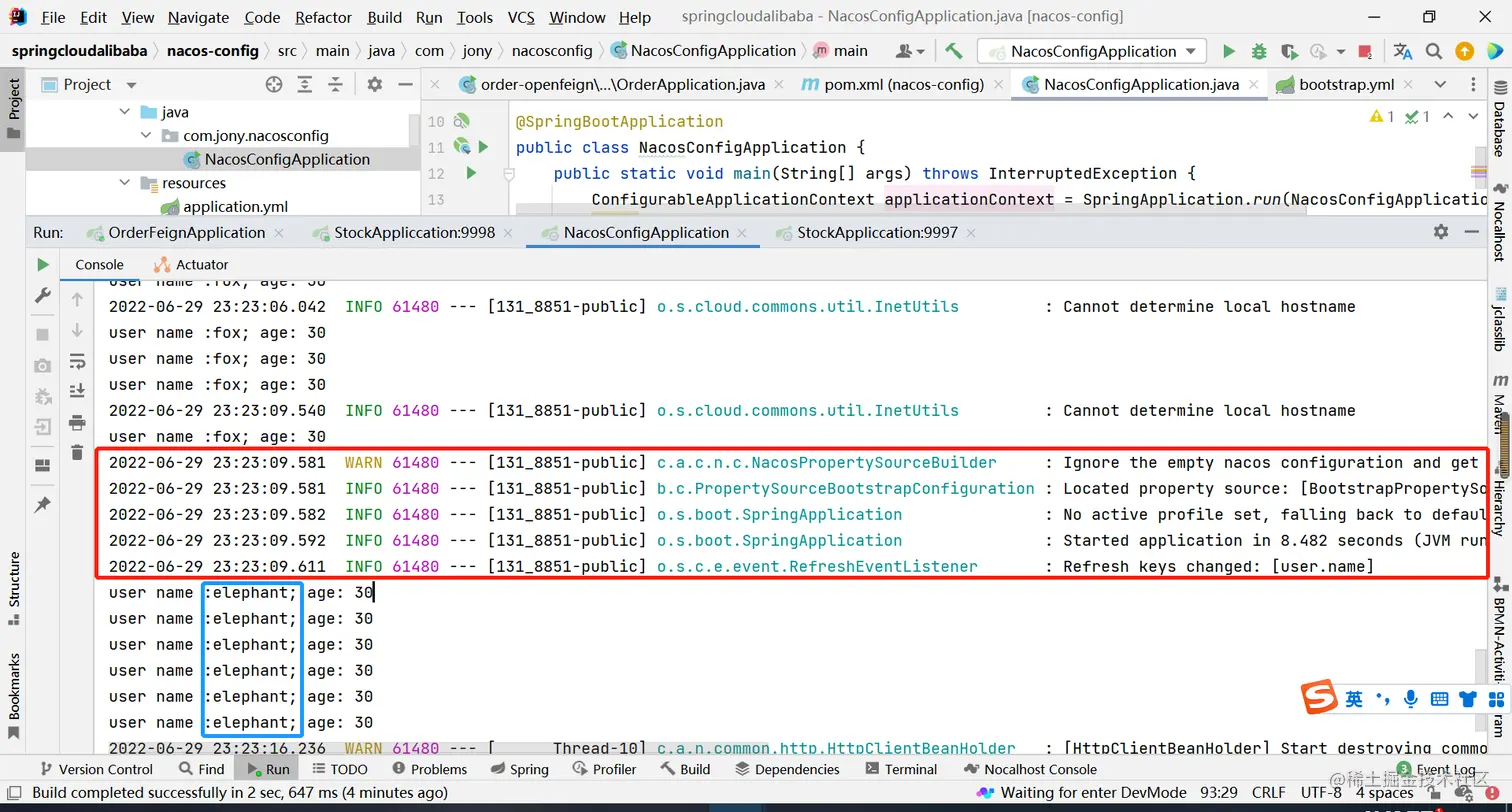Click the Restore Layout icon in Run panel
1512x812 pixels.
pyautogui.click(x=42, y=465)
